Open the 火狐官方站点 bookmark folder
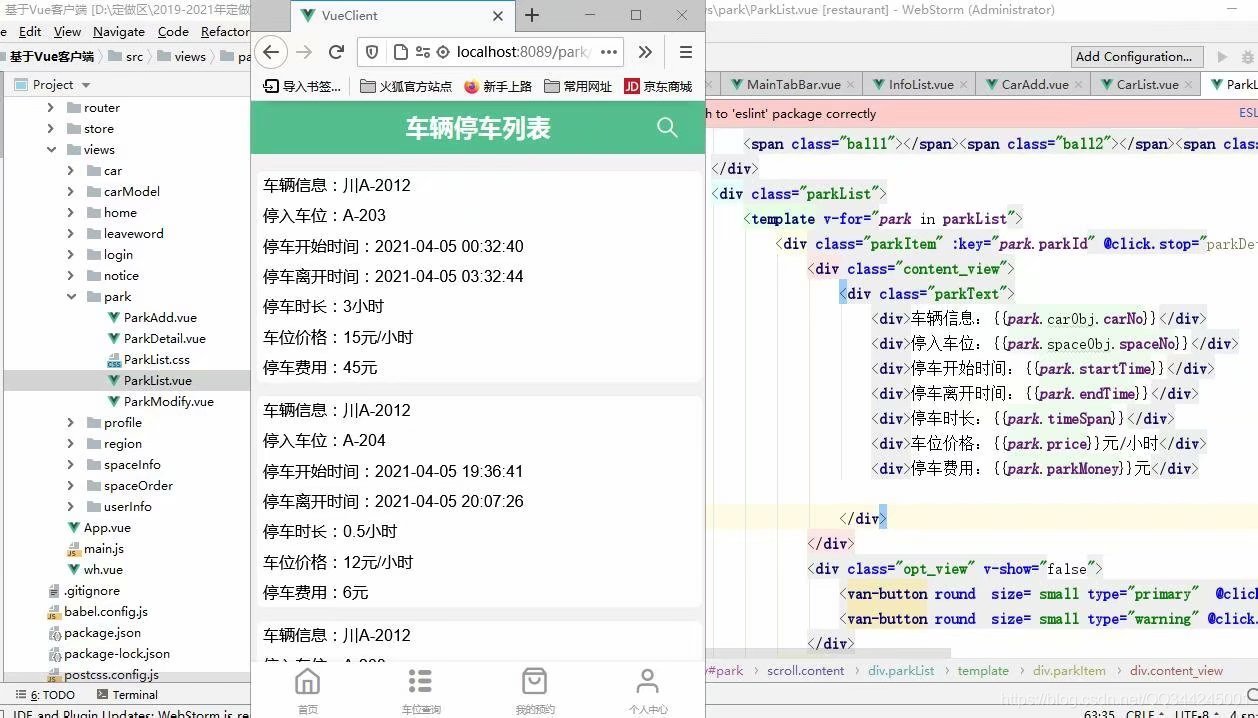 406,86
